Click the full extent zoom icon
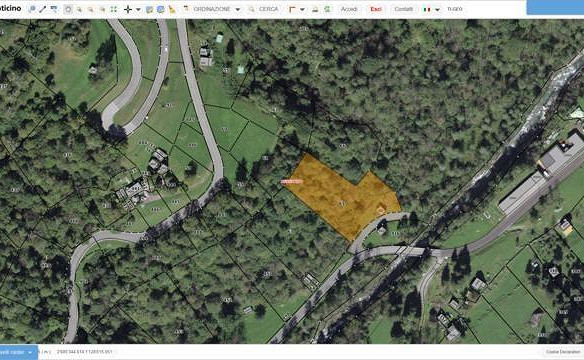This screenshot has height=360, width=584. (113, 9)
